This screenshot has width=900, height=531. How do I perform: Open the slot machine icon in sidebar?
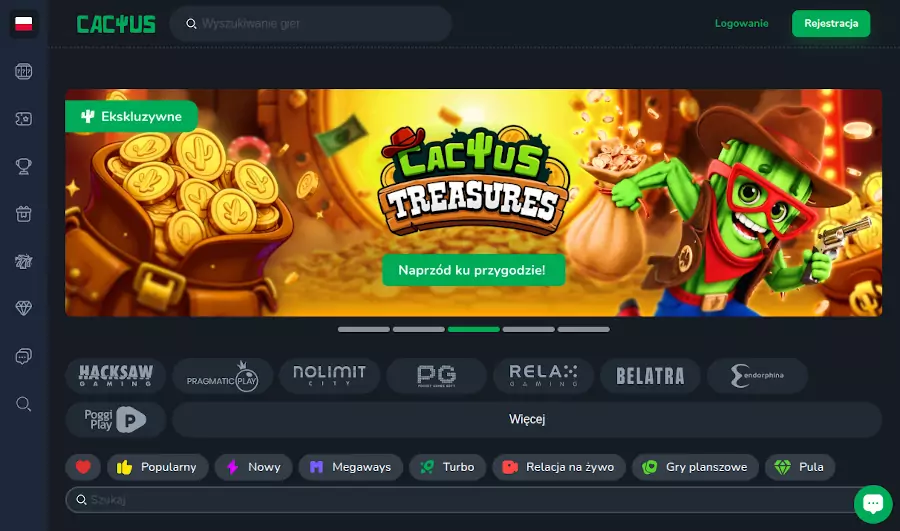pos(24,71)
